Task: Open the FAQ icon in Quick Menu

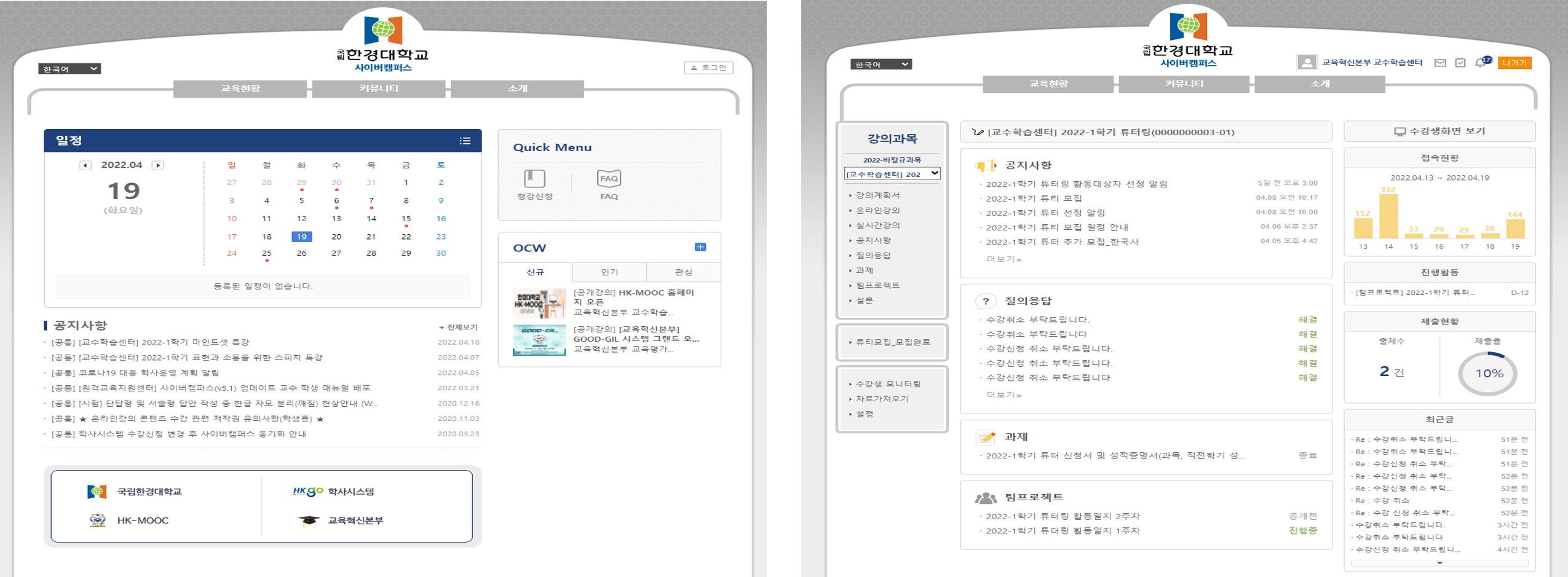Action: pyautogui.click(x=608, y=179)
